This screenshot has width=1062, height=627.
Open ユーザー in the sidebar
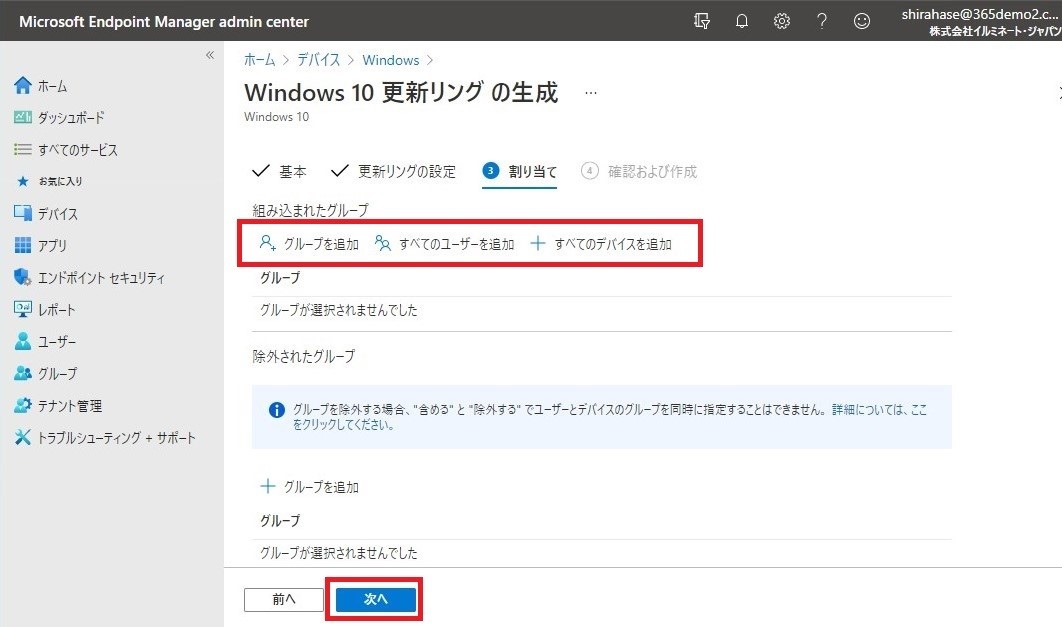(x=57, y=342)
